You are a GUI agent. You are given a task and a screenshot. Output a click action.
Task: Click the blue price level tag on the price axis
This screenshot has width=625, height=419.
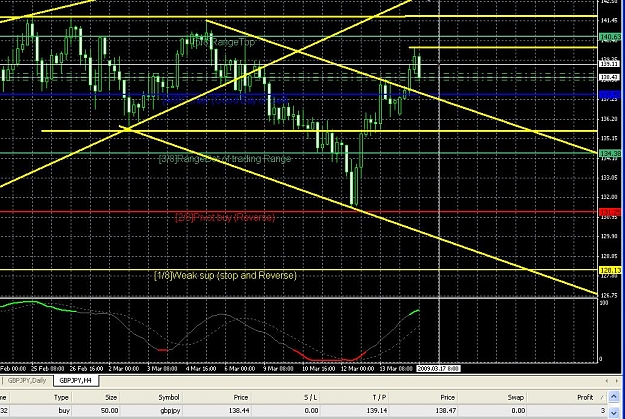coord(610,94)
